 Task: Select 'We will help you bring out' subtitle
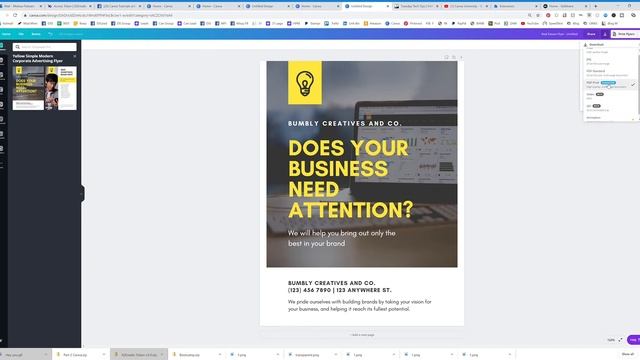click(342, 238)
